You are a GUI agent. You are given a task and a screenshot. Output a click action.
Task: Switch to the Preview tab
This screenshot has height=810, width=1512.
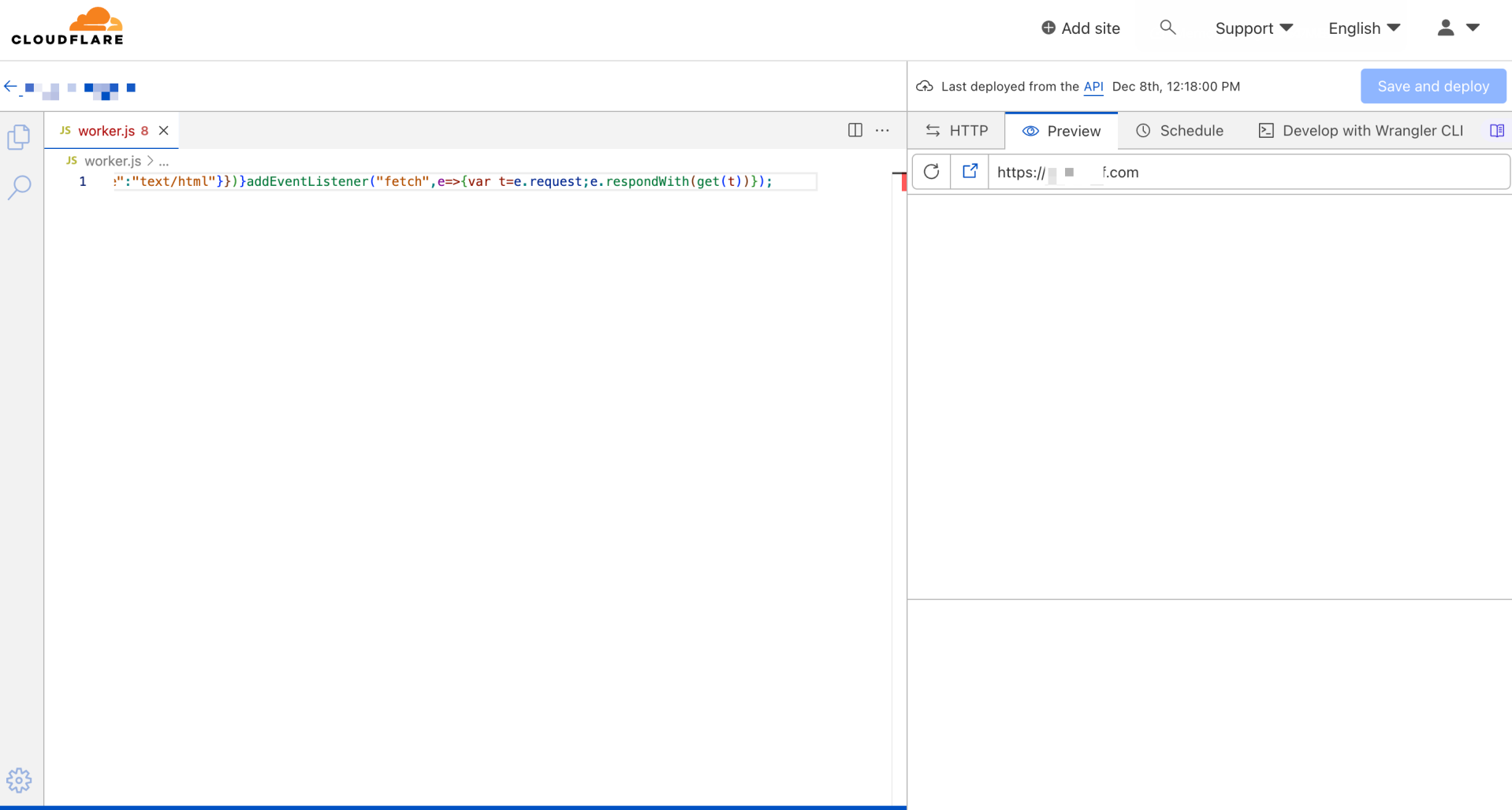click(x=1062, y=131)
